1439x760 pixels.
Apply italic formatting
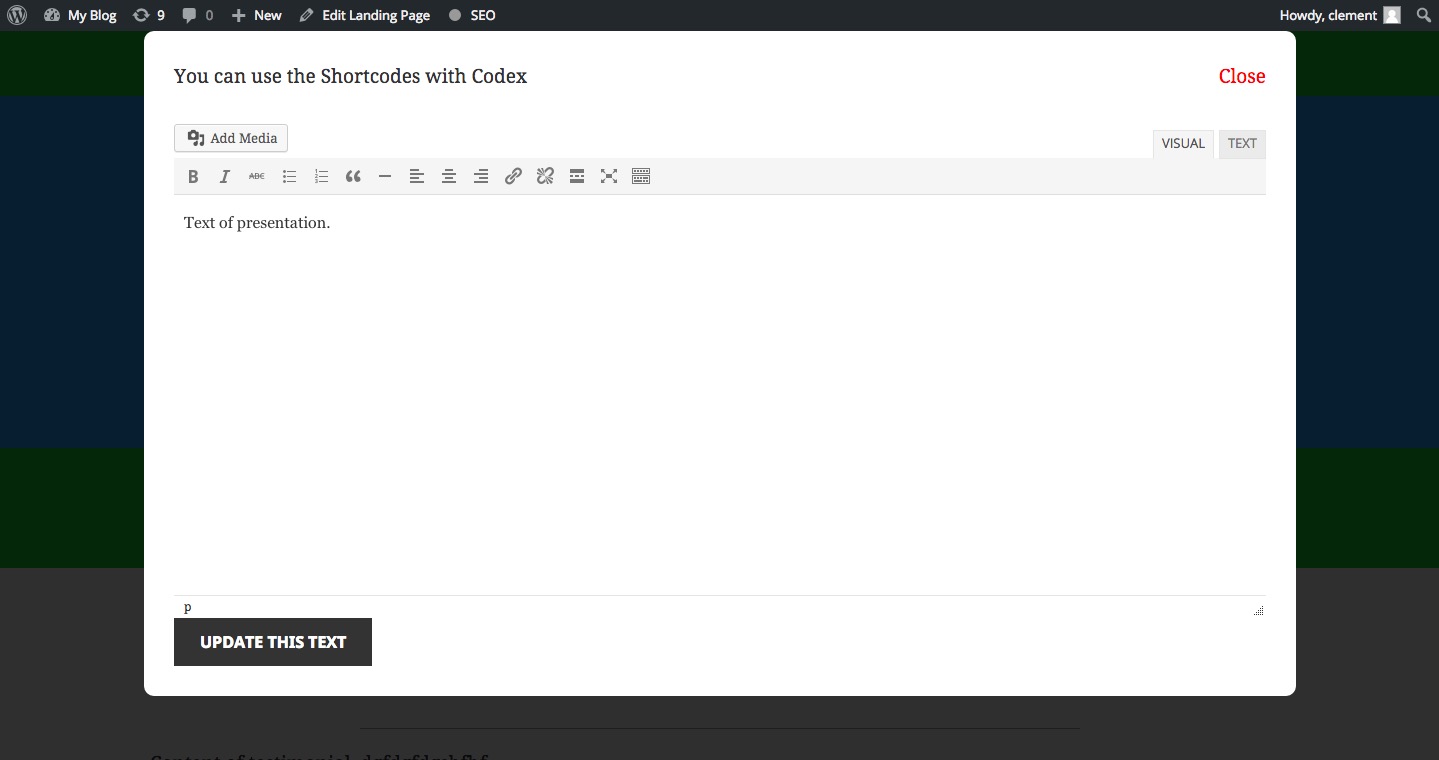coord(225,176)
